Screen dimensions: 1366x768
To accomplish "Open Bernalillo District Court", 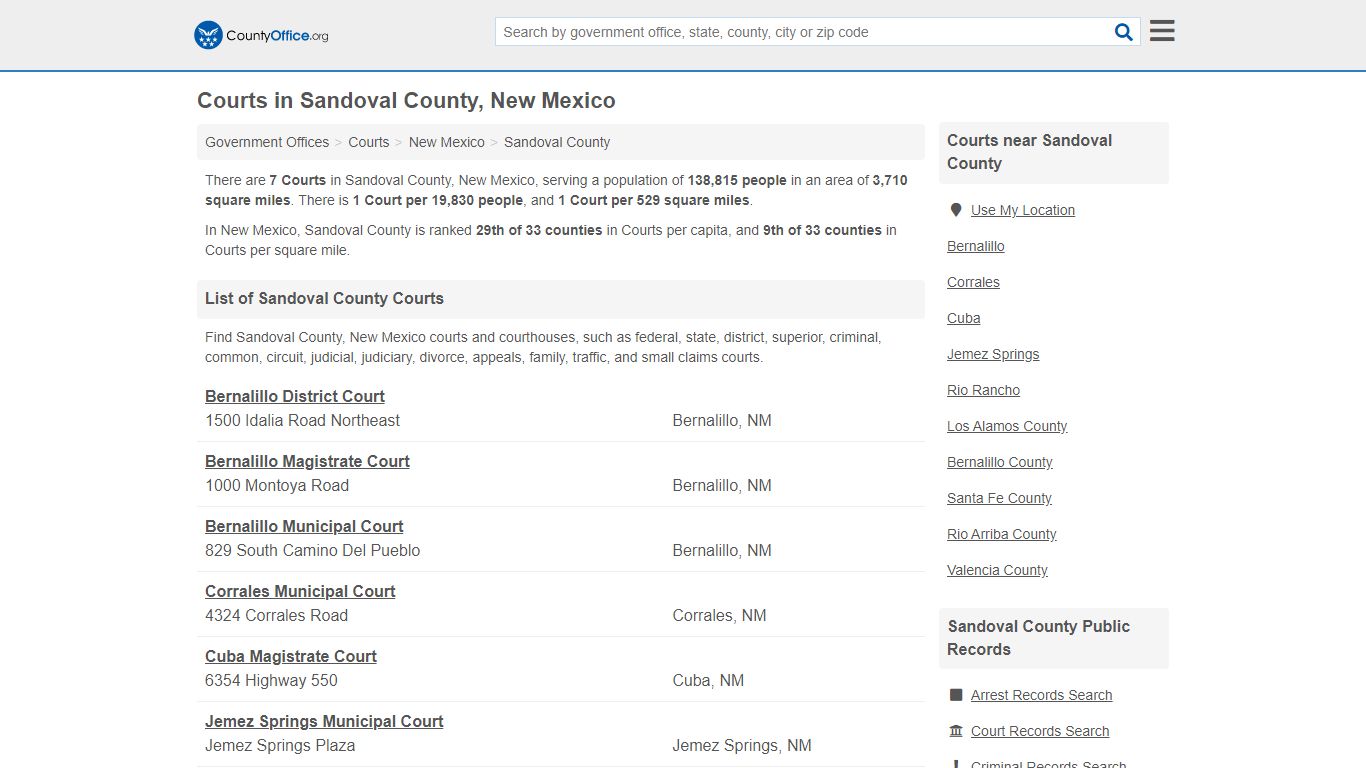I will coord(295,396).
